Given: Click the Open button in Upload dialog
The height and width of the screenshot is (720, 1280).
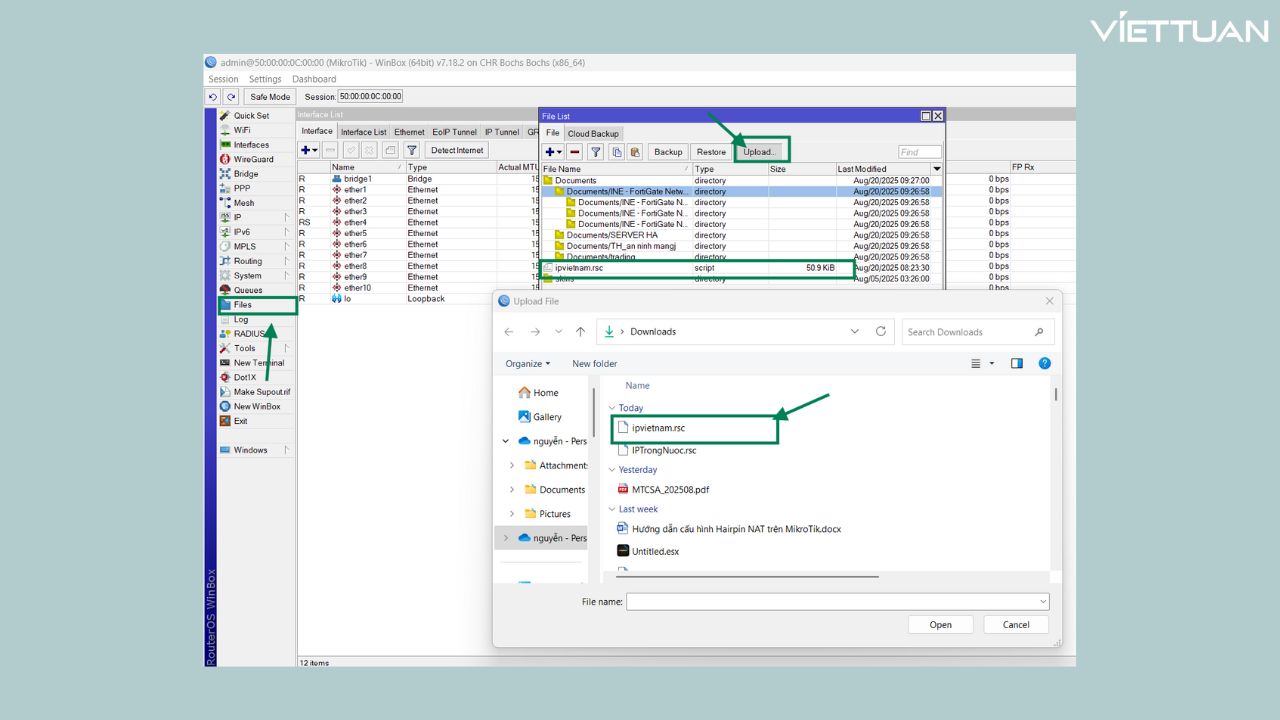Looking at the screenshot, I should click(940, 624).
